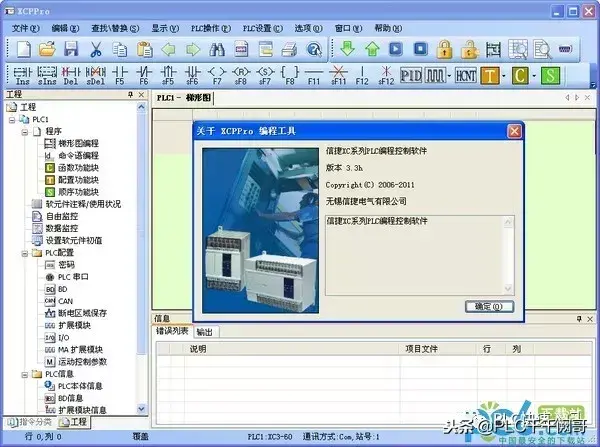The image size is (600, 447).
Task: Close the About XCPPro dialog
Action: [x=514, y=131]
